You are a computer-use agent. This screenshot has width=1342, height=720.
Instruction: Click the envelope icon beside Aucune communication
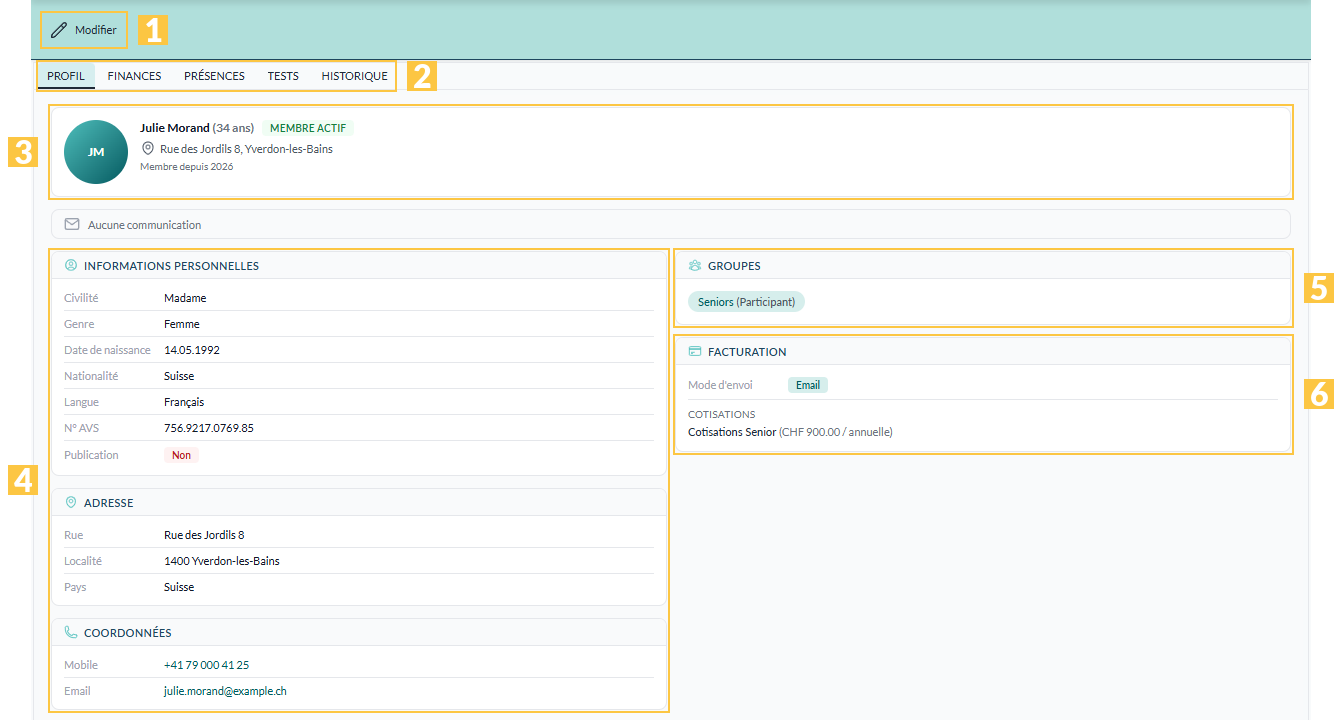click(72, 224)
